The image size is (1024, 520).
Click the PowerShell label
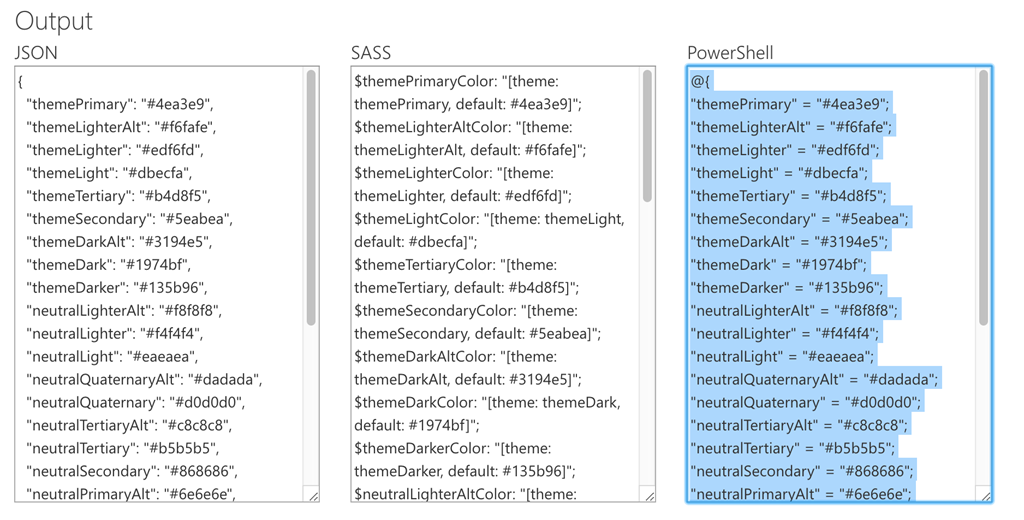click(730, 53)
